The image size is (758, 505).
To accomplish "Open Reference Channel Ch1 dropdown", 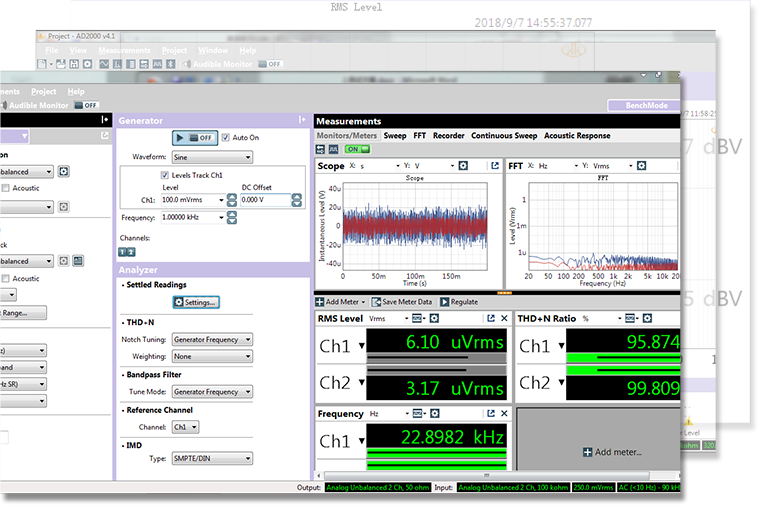I will pos(185,427).
